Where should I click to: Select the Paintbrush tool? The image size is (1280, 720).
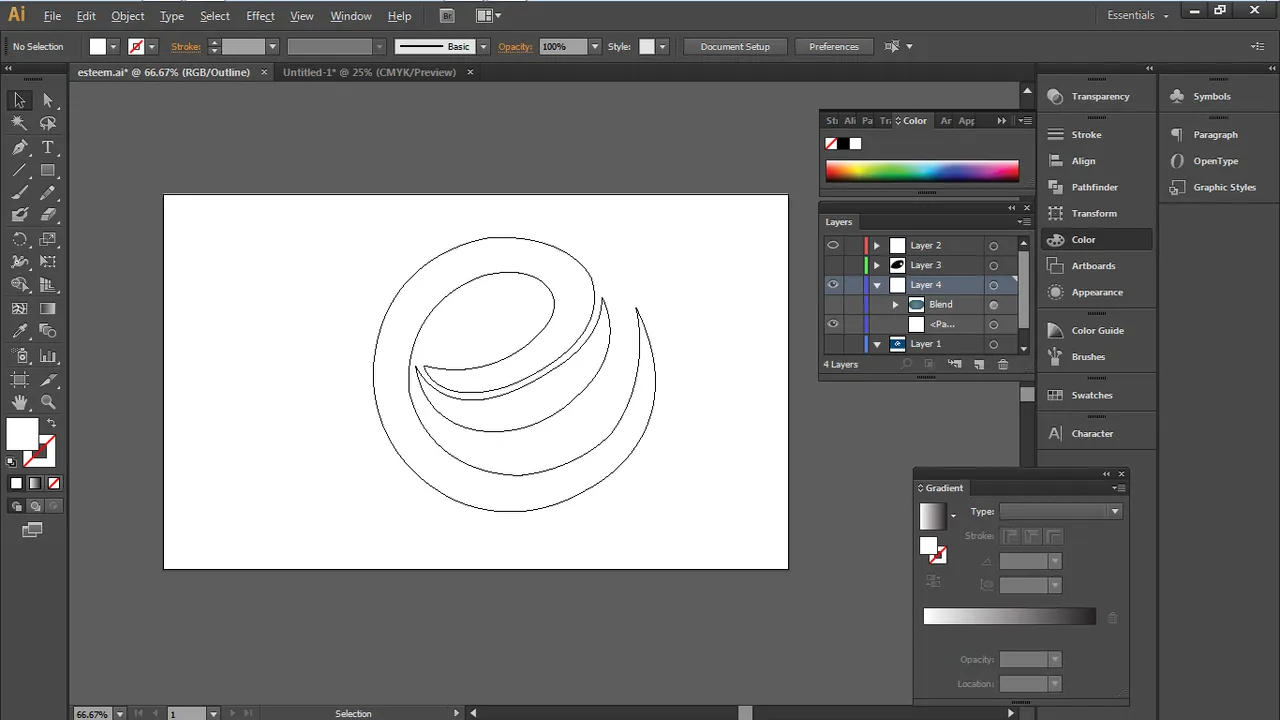19,193
